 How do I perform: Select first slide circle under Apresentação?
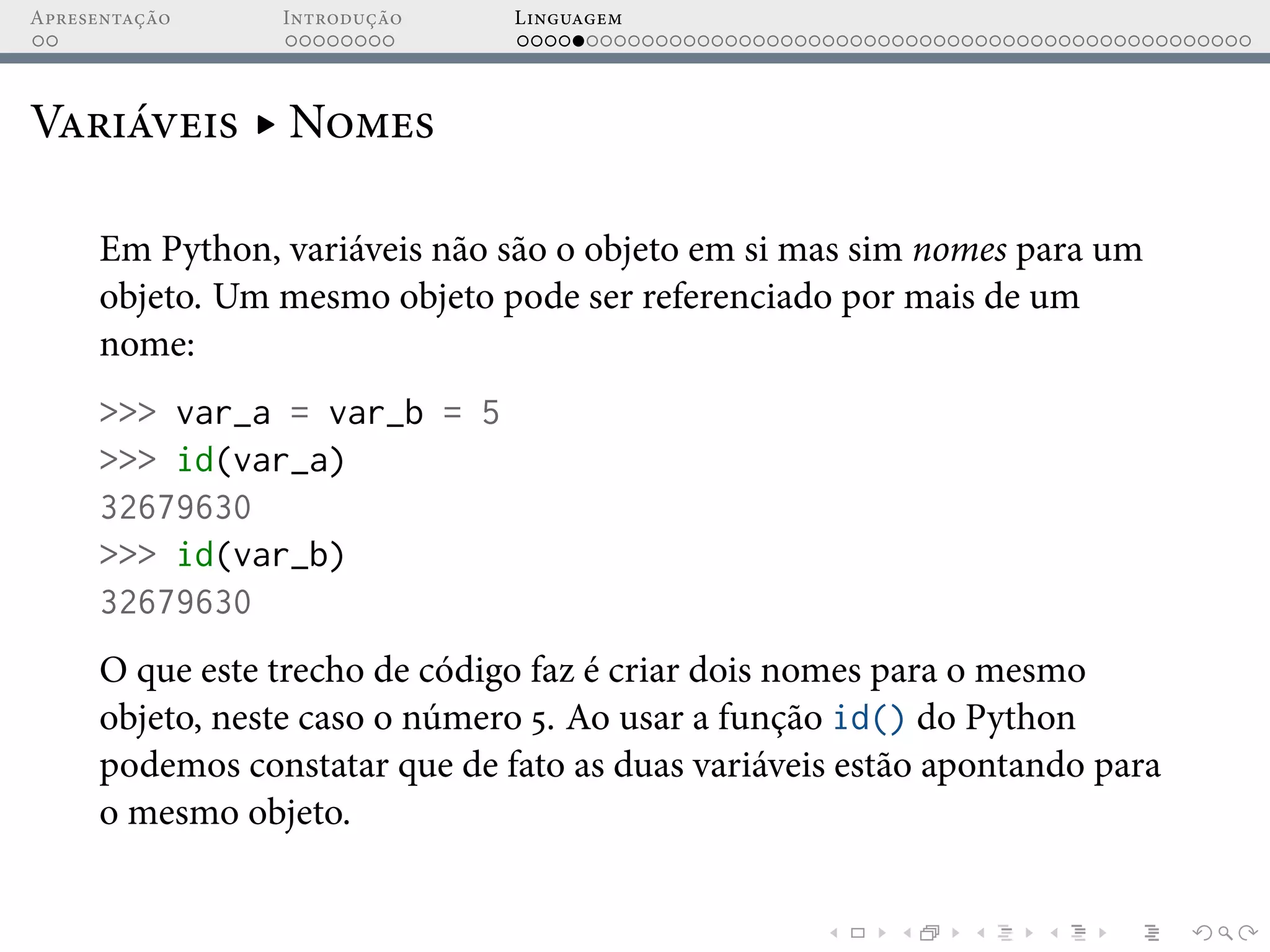(38, 41)
